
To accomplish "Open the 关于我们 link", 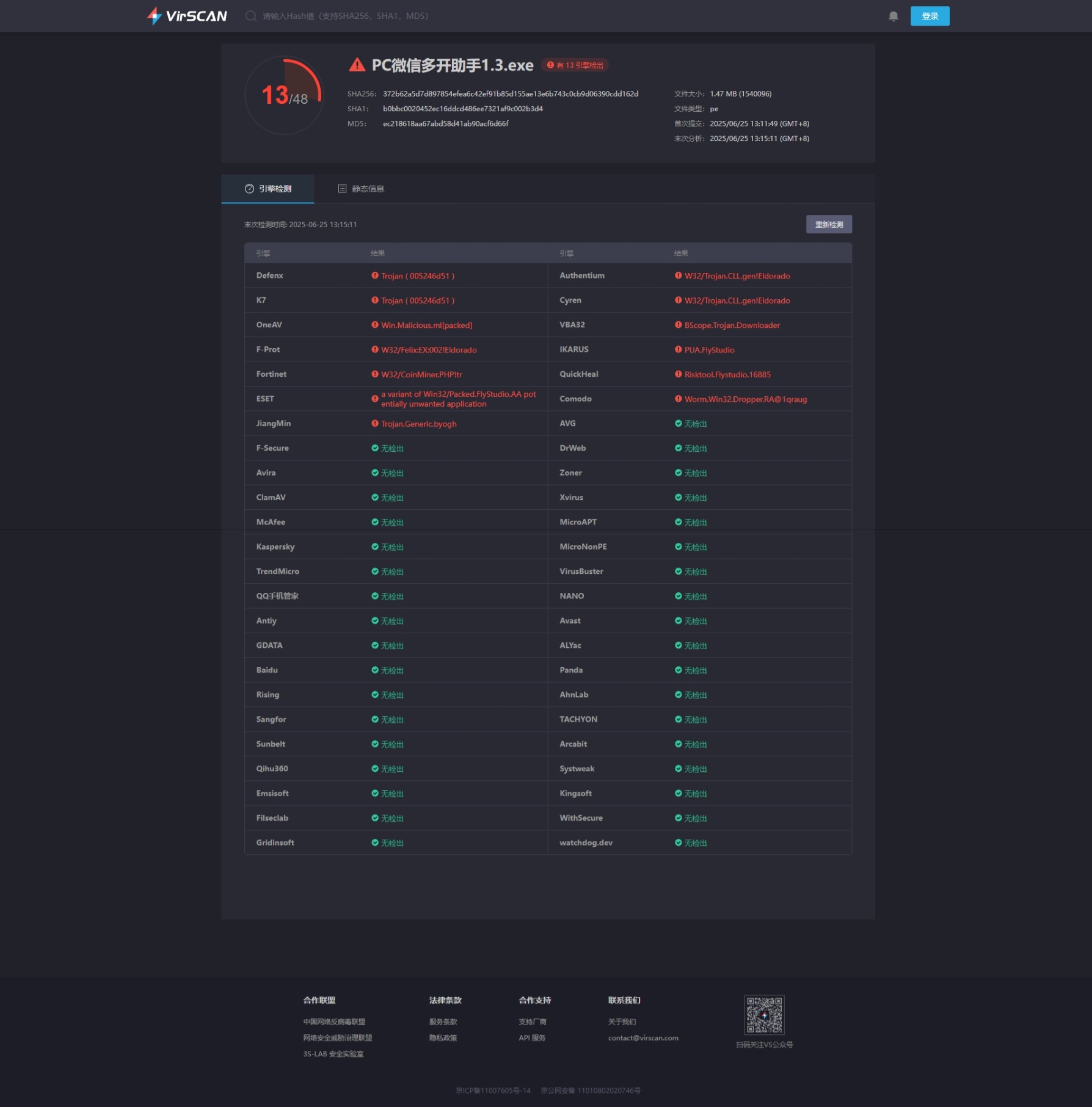I will 622,1022.
